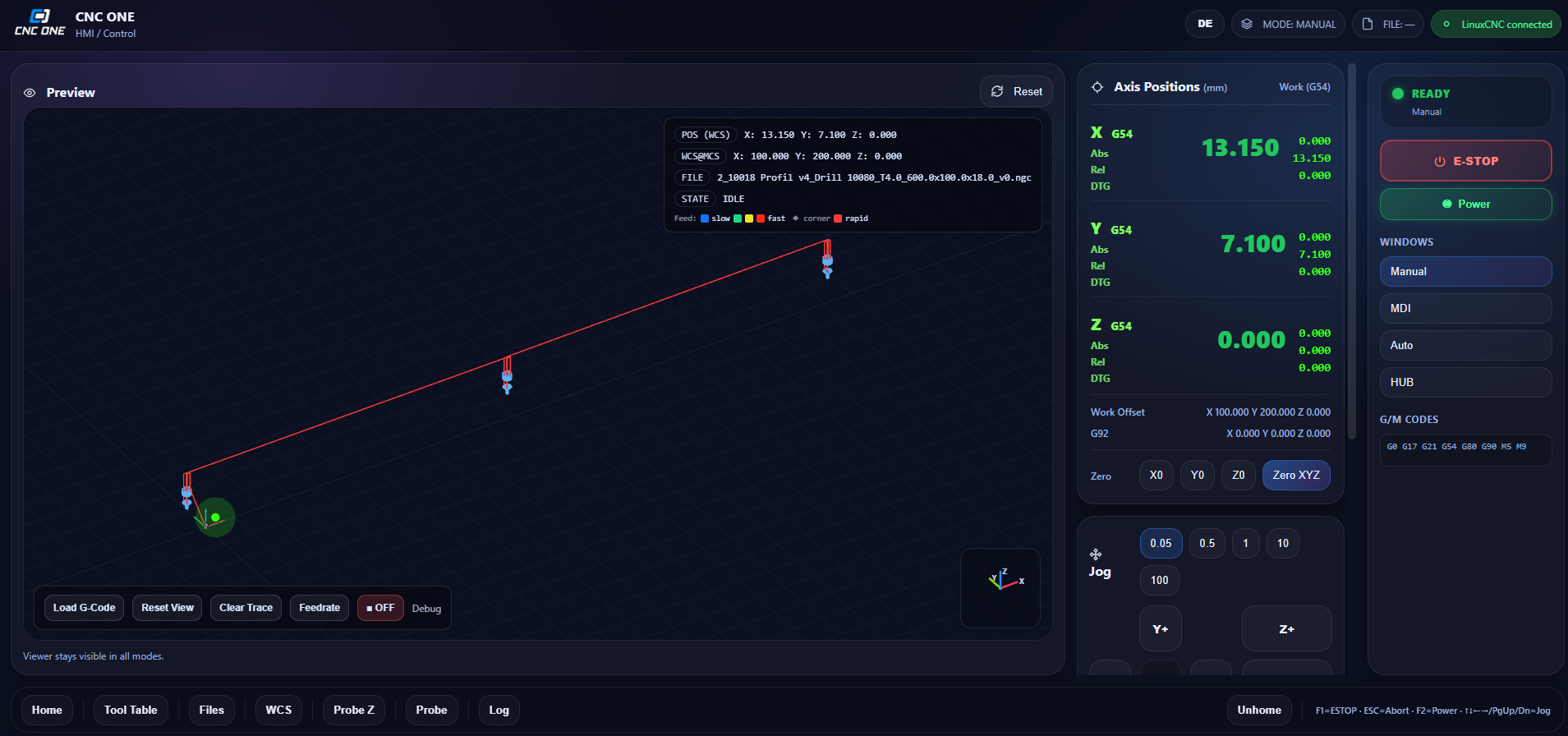Image resolution: width=1568 pixels, height=736 pixels.
Task: Click Load G-Code button
Action: tap(84, 608)
